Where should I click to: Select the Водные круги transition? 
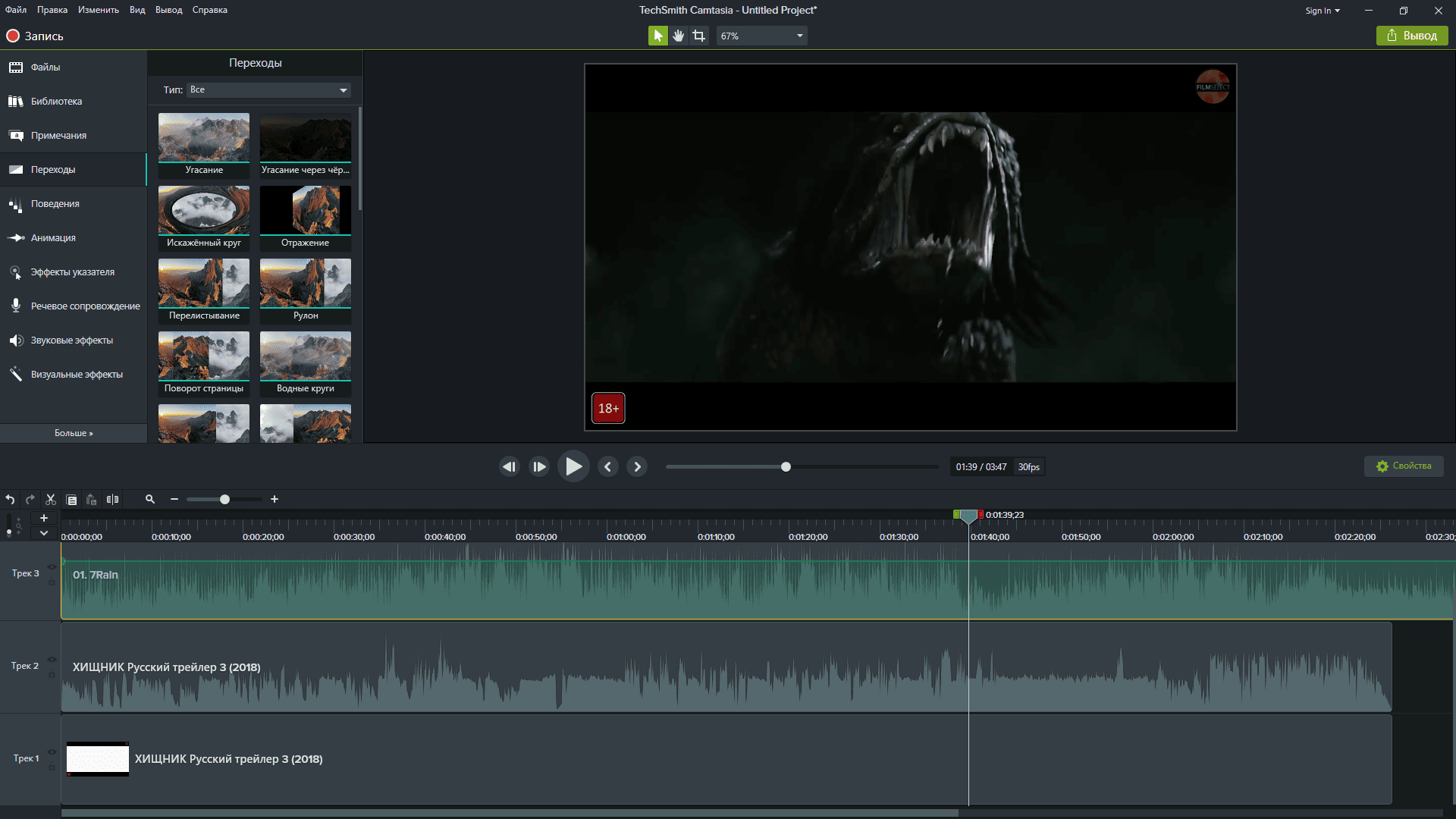pos(306,363)
